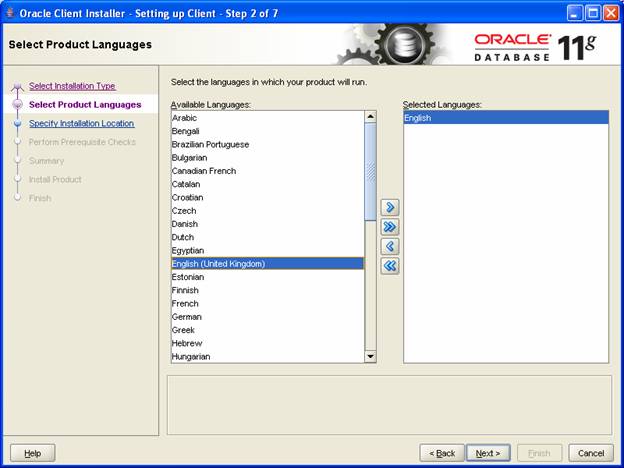Screen dimensions: 624x468
Task: Select Danish language entry
Action: (x=267, y=224)
